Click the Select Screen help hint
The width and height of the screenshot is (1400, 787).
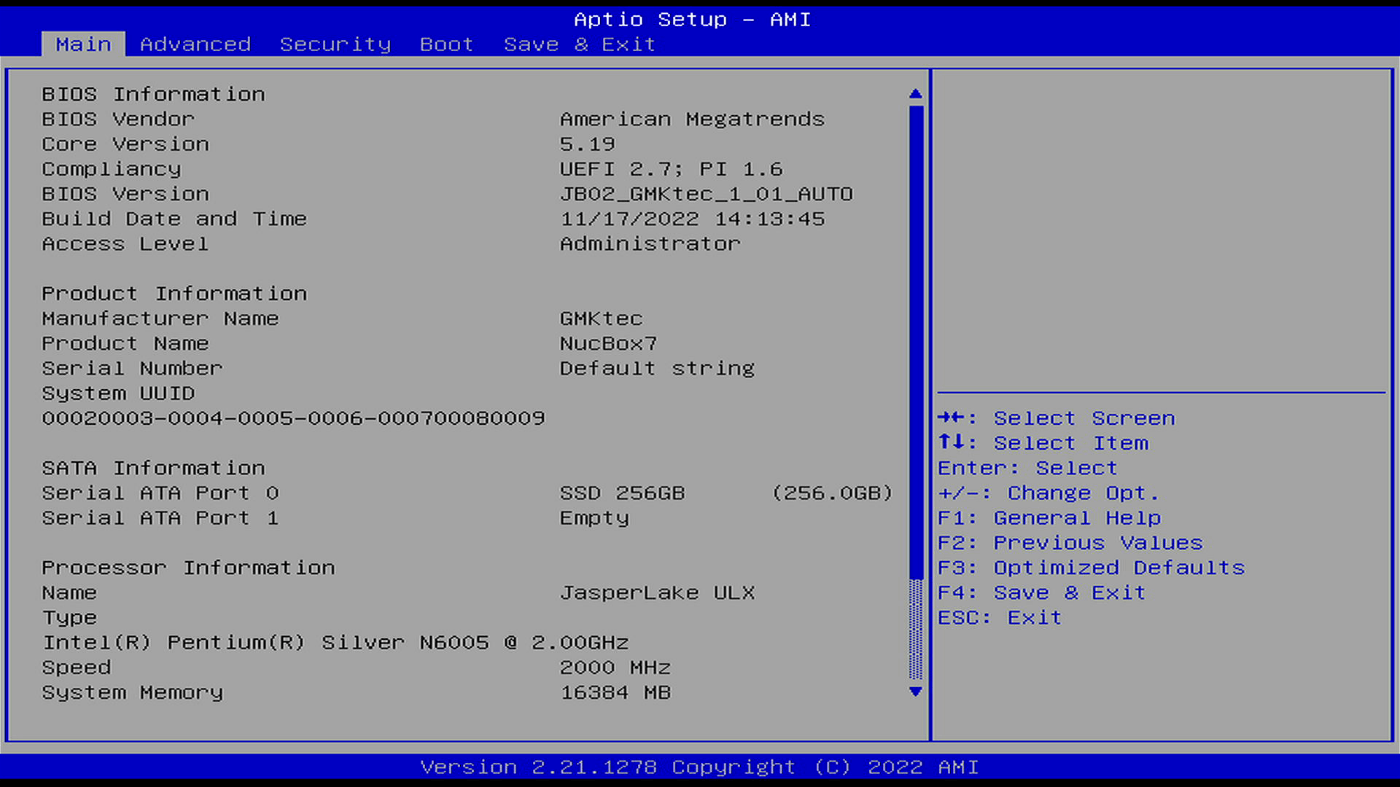coord(1056,418)
